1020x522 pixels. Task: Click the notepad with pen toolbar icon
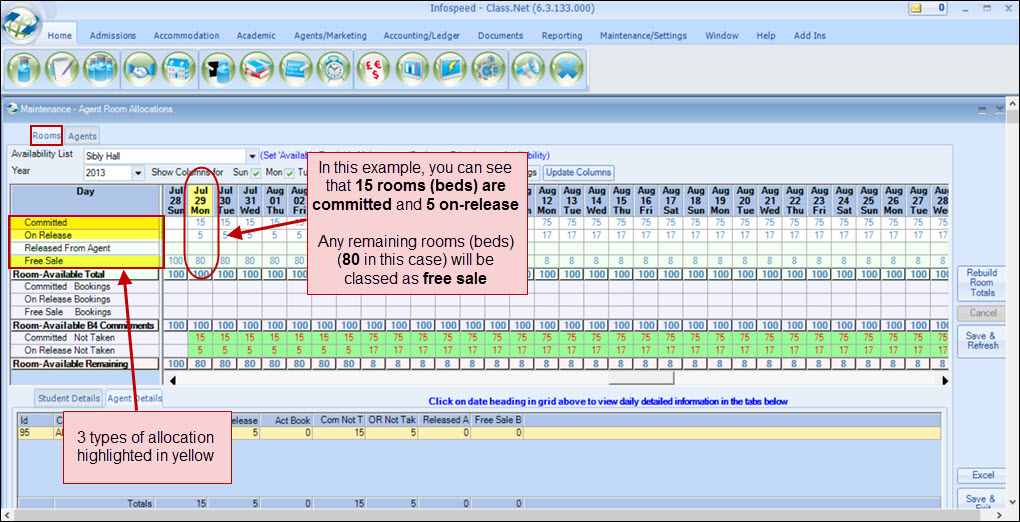pyautogui.click(x=62, y=70)
